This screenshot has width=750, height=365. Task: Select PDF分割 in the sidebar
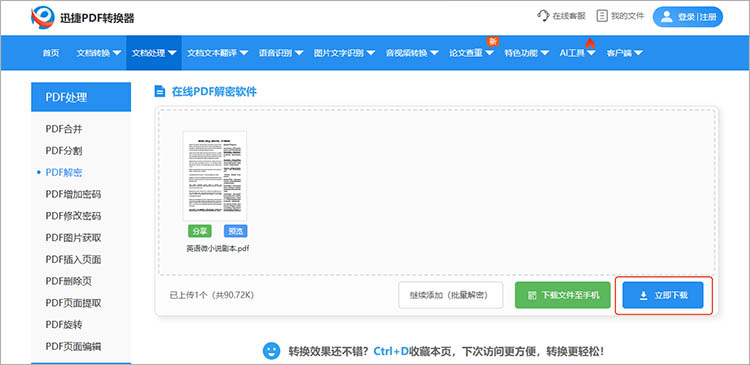click(64, 151)
